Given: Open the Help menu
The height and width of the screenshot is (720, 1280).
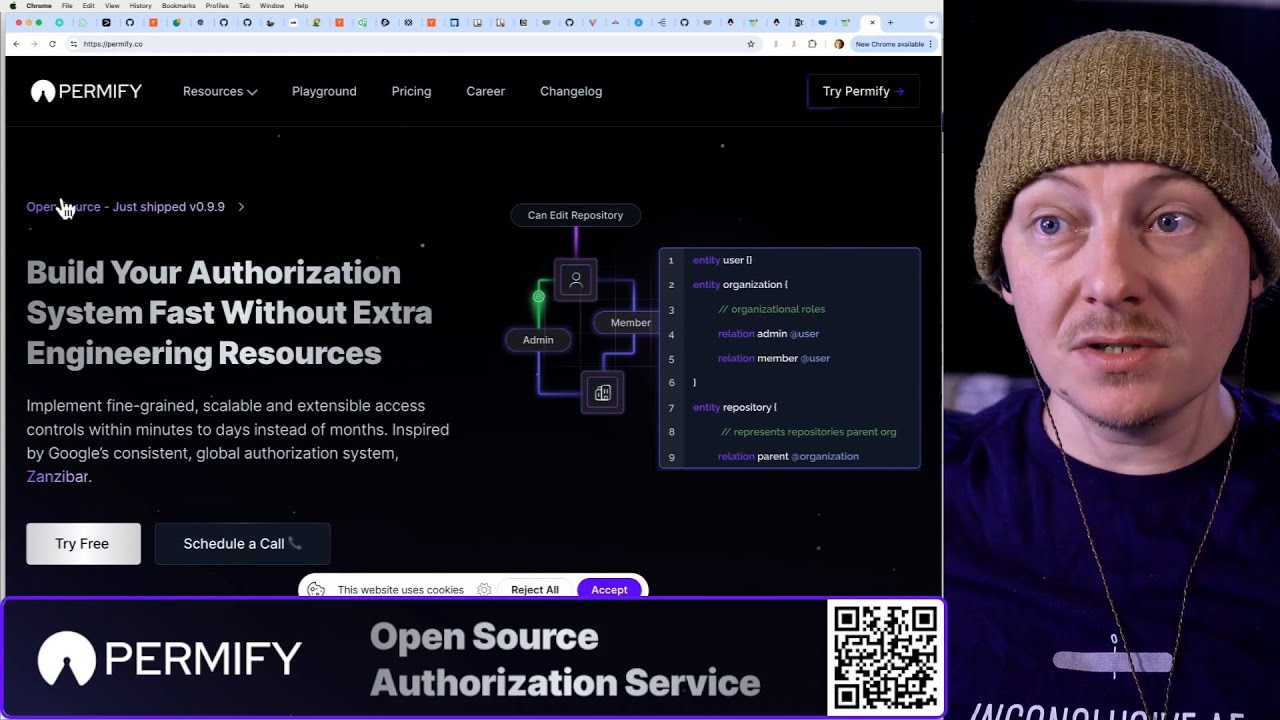Looking at the screenshot, I should click(301, 6).
